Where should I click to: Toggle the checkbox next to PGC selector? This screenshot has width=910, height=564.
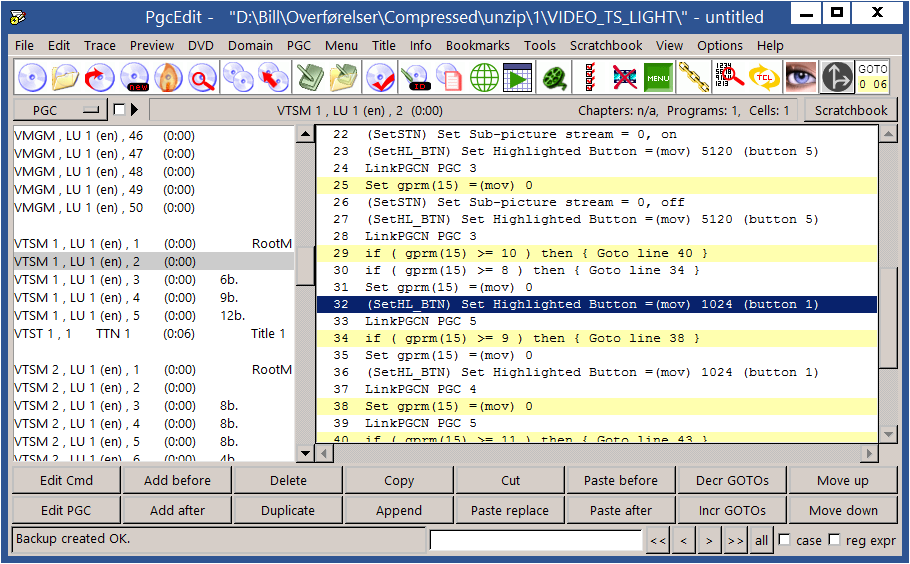[119, 110]
